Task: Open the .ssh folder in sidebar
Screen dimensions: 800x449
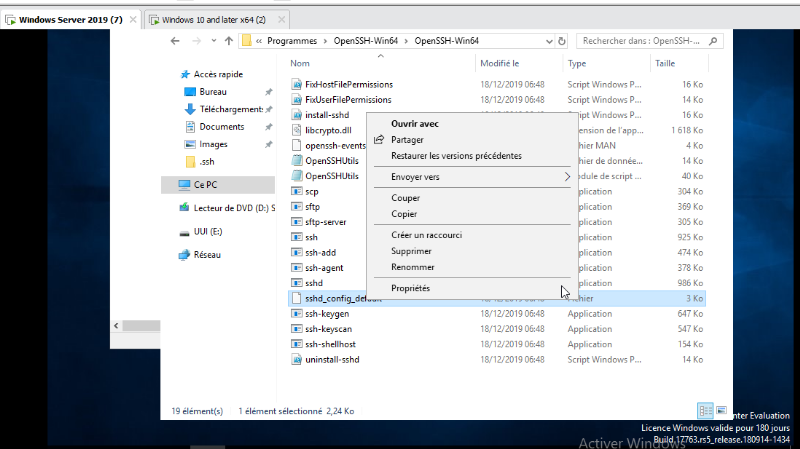Action: tap(207, 162)
